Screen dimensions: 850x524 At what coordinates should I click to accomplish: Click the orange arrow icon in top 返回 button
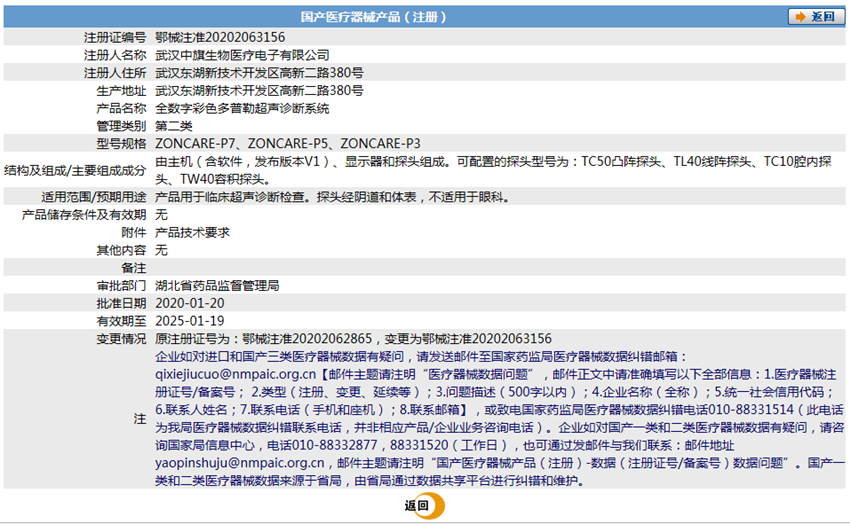click(800, 17)
